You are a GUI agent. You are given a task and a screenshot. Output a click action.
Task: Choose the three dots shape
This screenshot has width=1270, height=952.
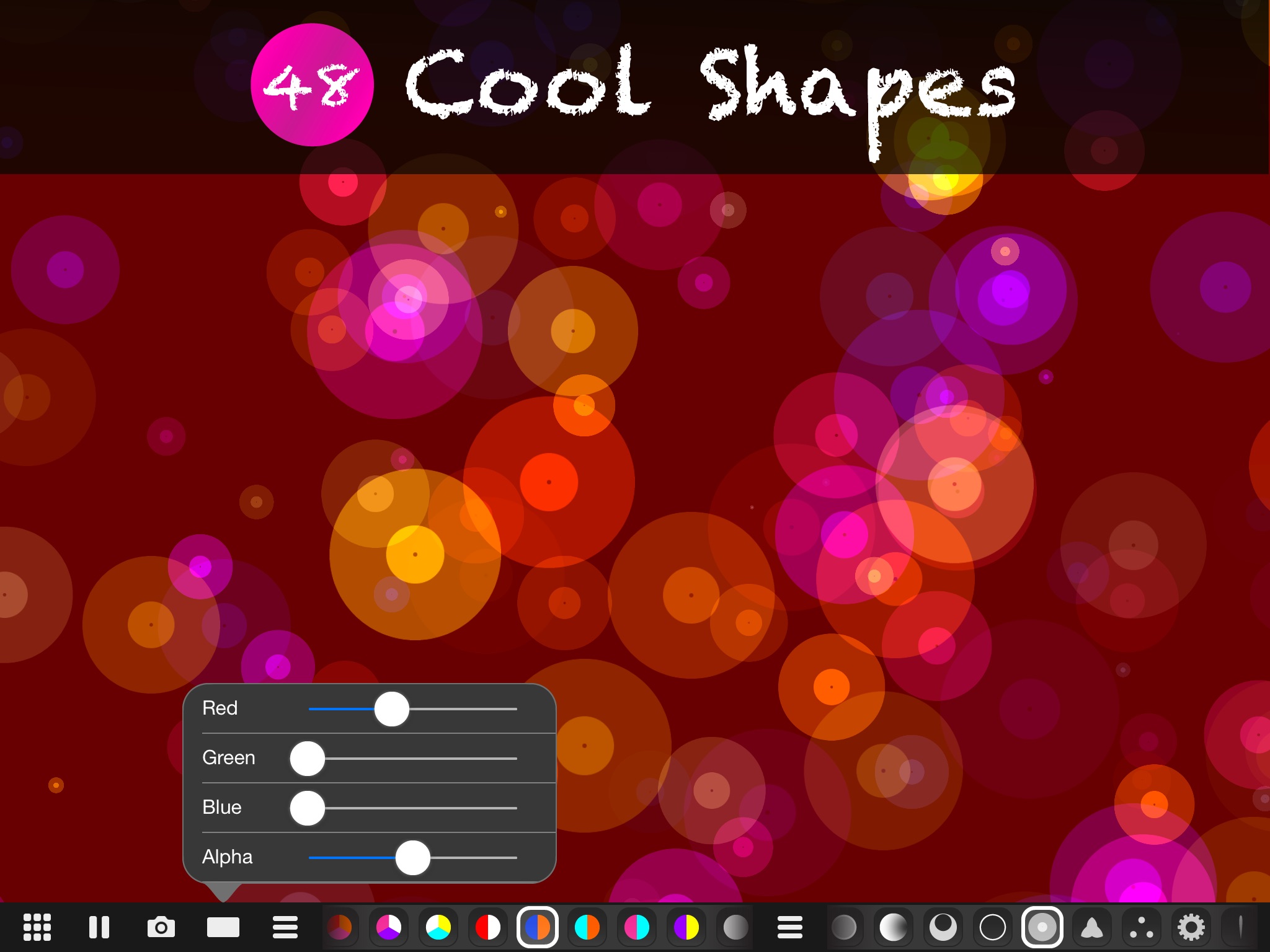(x=1142, y=927)
